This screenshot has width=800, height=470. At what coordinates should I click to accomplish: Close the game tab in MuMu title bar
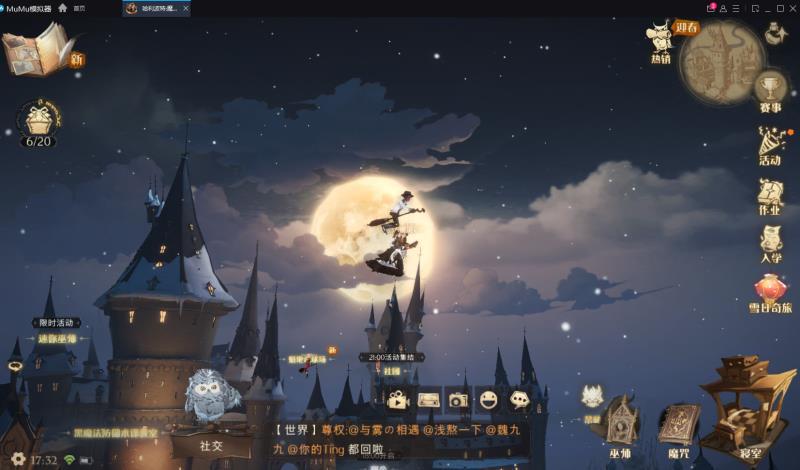pyautogui.click(x=186, y=9)
